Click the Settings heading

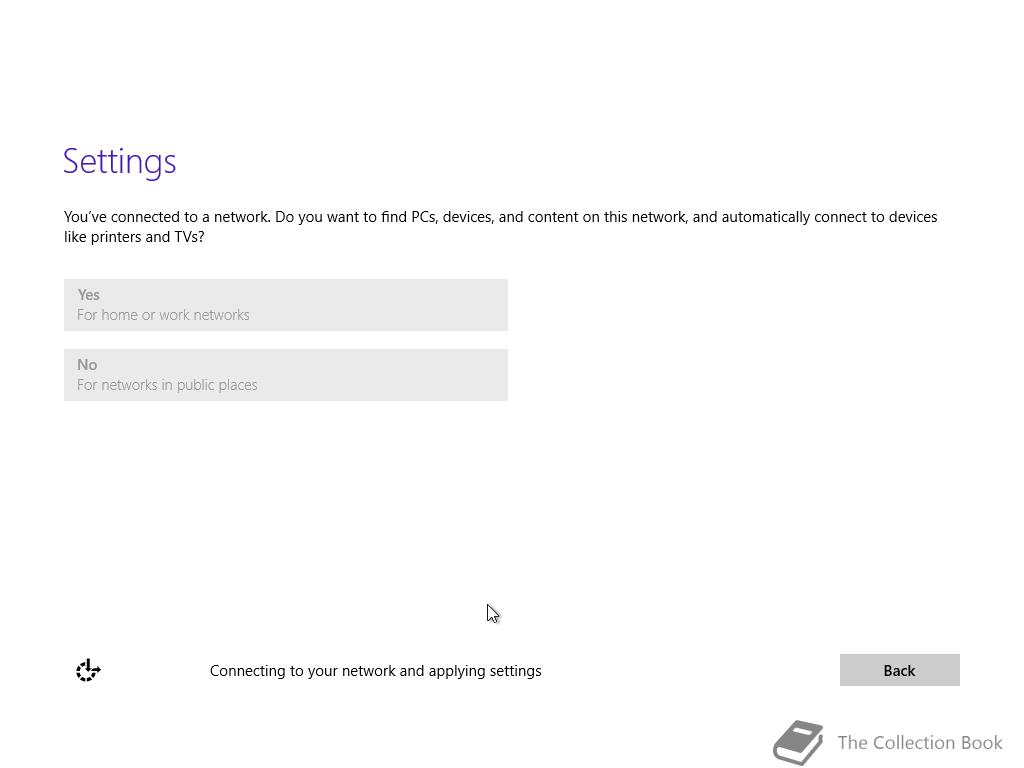click(120, 161)
